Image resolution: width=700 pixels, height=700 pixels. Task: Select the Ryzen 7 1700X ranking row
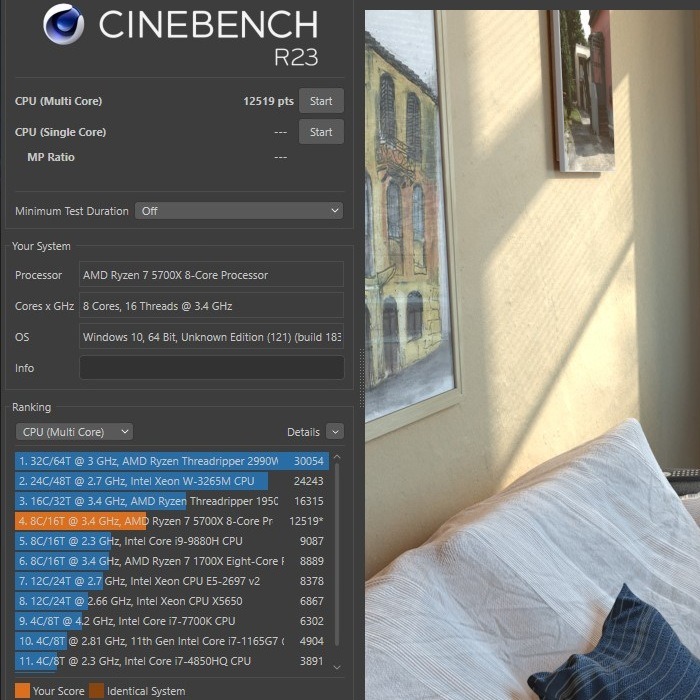172,561
